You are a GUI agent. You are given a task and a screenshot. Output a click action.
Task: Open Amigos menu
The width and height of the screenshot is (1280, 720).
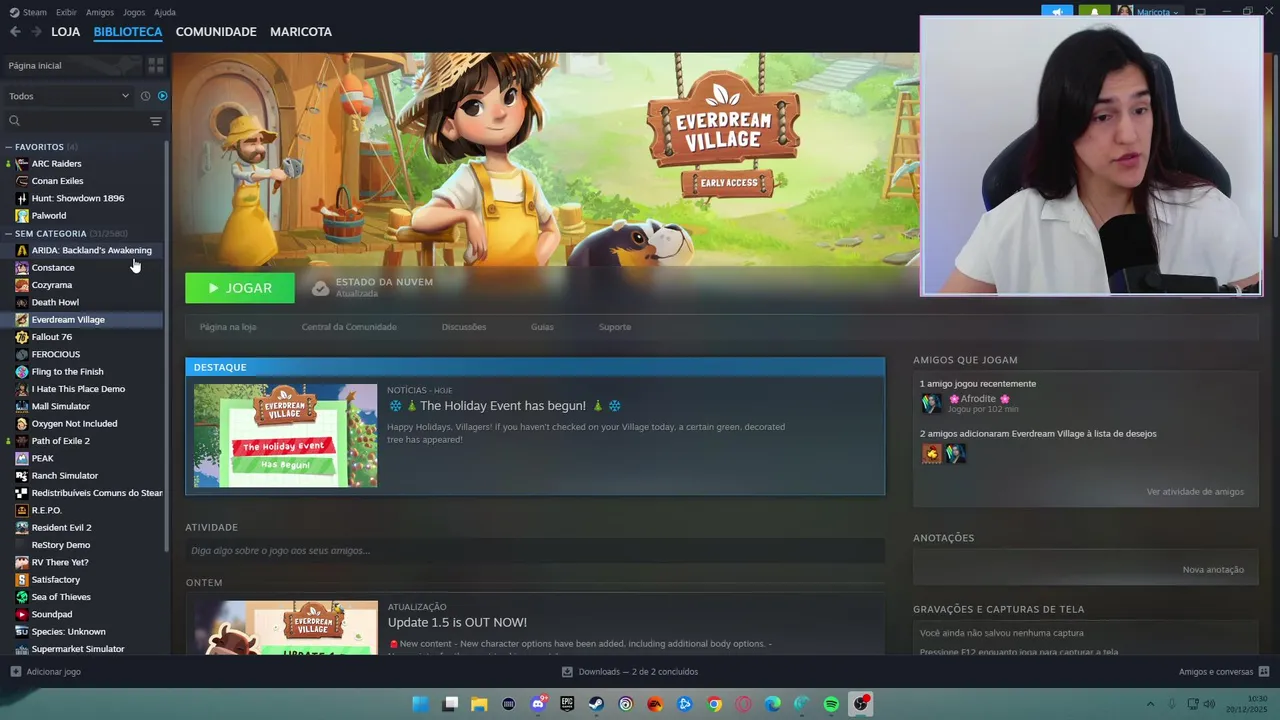tap(100, 12)
